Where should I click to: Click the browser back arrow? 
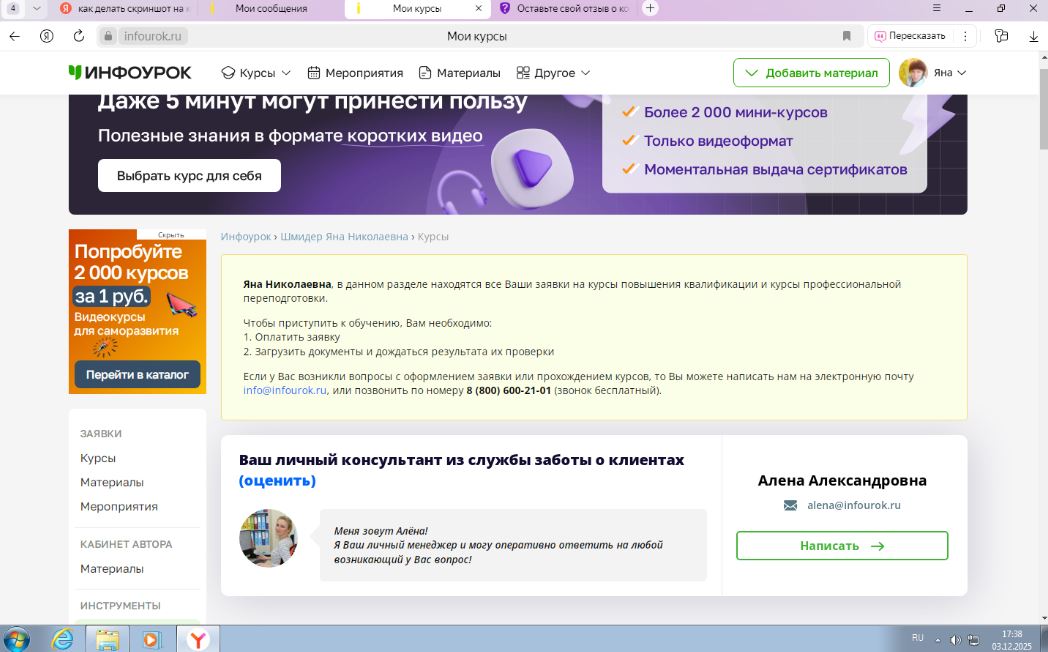(15, 36)
